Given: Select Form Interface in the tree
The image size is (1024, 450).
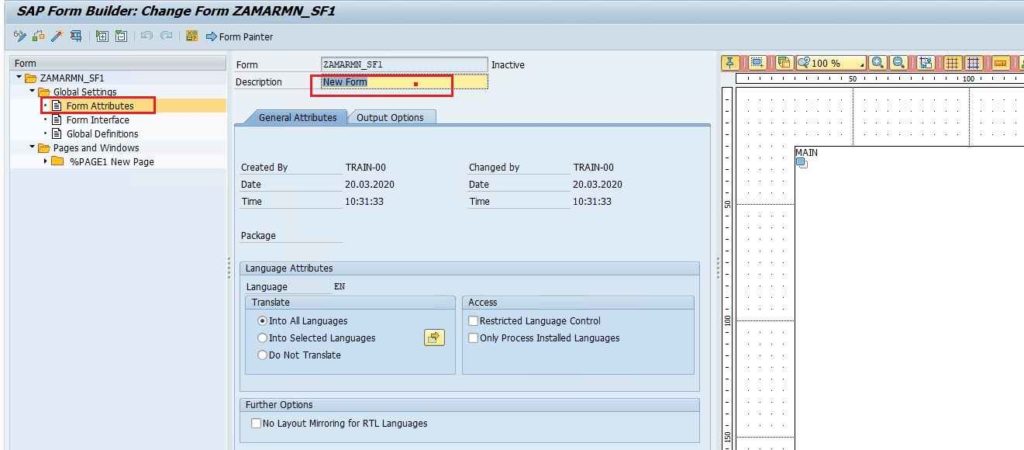Looking at the screenshot, I should (97, 120).
